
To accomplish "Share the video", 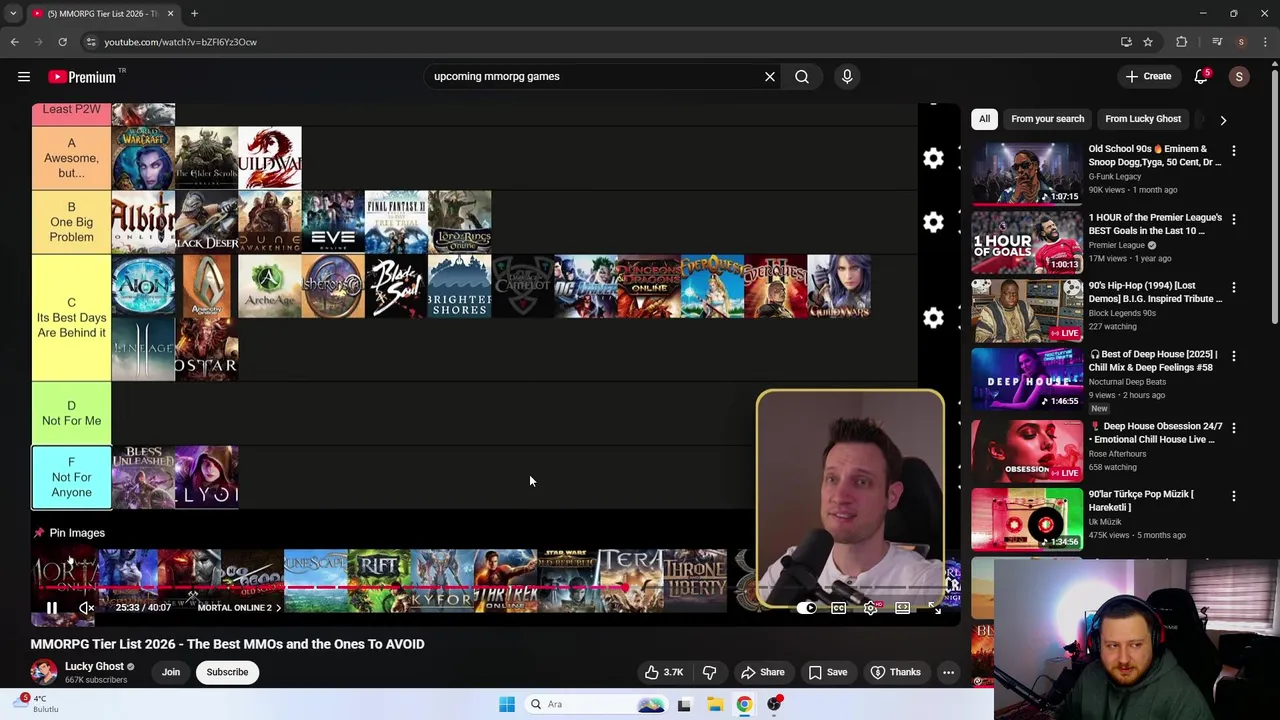I will (762, 672).
